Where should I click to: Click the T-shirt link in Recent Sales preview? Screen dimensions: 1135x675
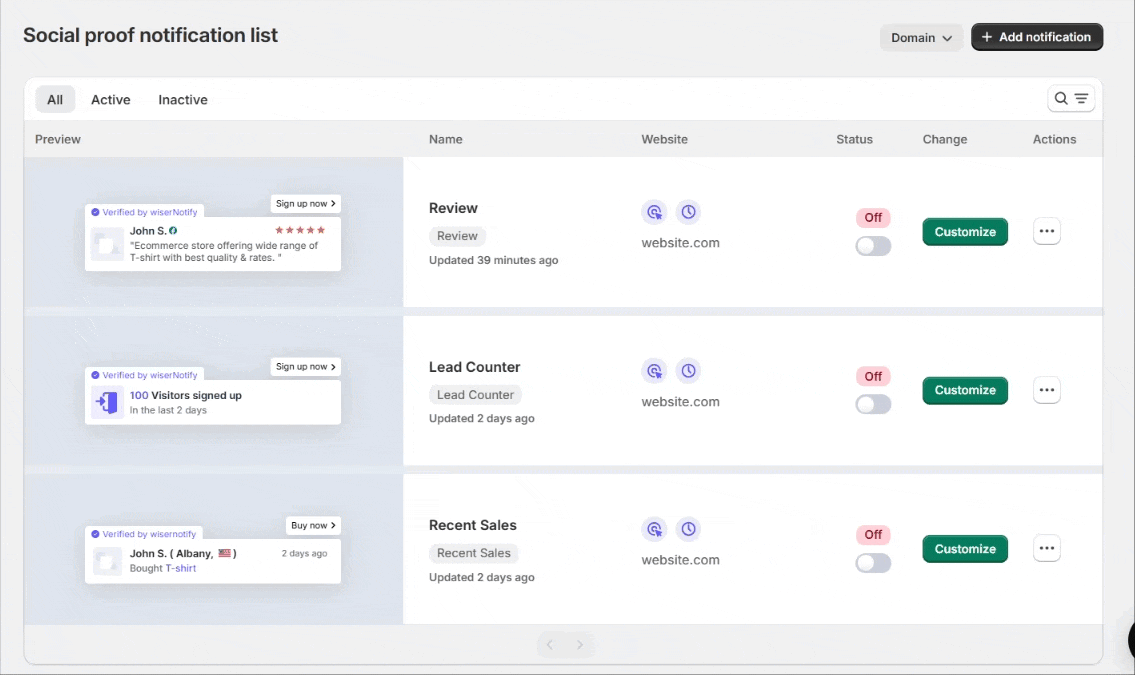(x=181, y=569)
